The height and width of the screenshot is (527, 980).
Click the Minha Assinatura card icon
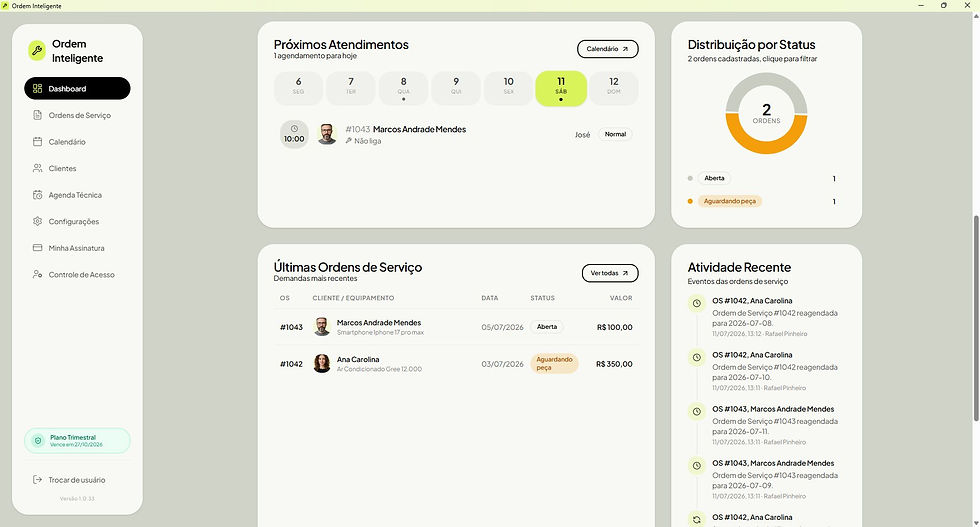tap(38, 248)
